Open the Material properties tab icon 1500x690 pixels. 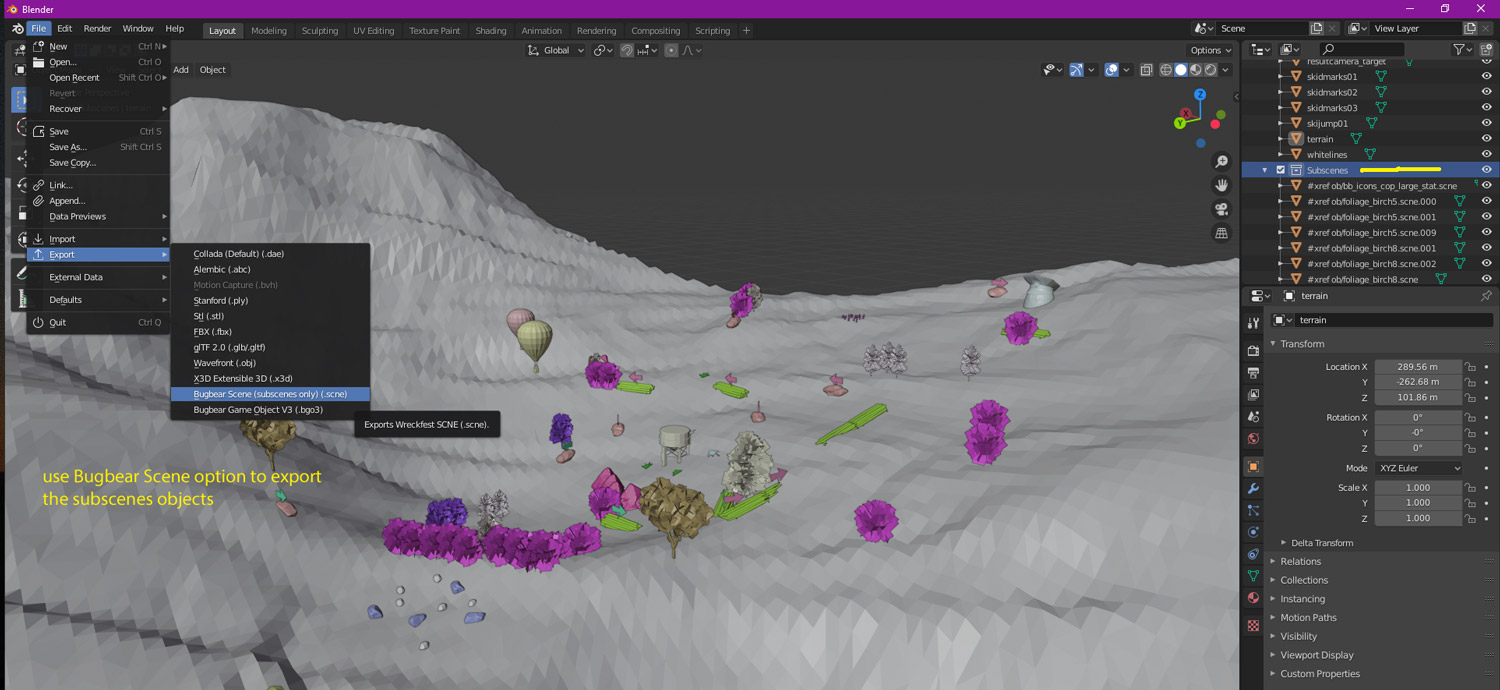(x=1253, y=598)
